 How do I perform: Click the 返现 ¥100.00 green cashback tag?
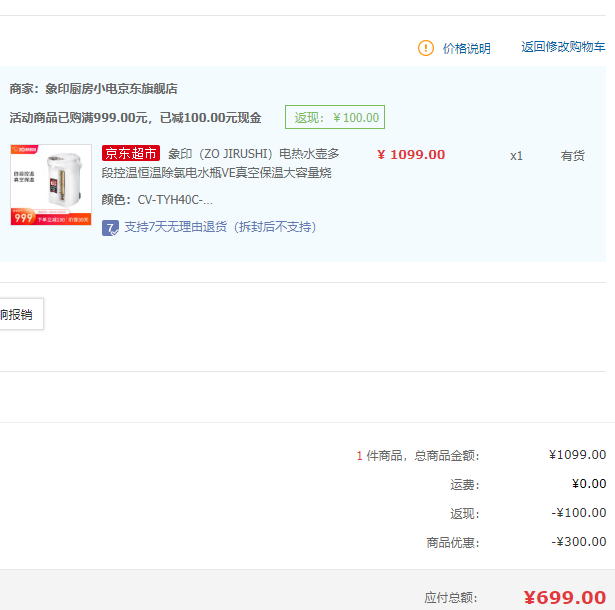click(335, 117)
